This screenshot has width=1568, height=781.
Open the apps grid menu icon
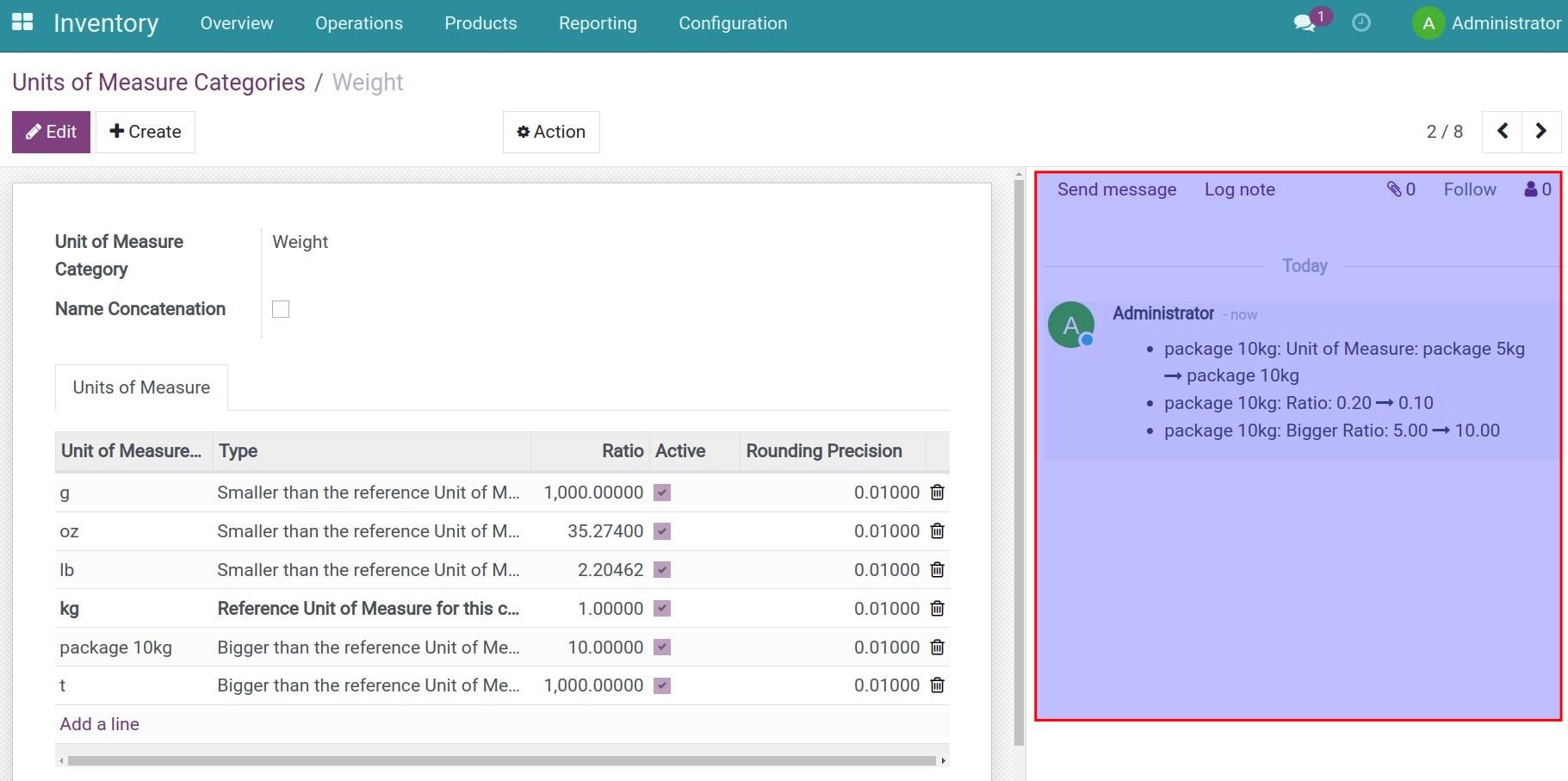[x=22, y=22]
